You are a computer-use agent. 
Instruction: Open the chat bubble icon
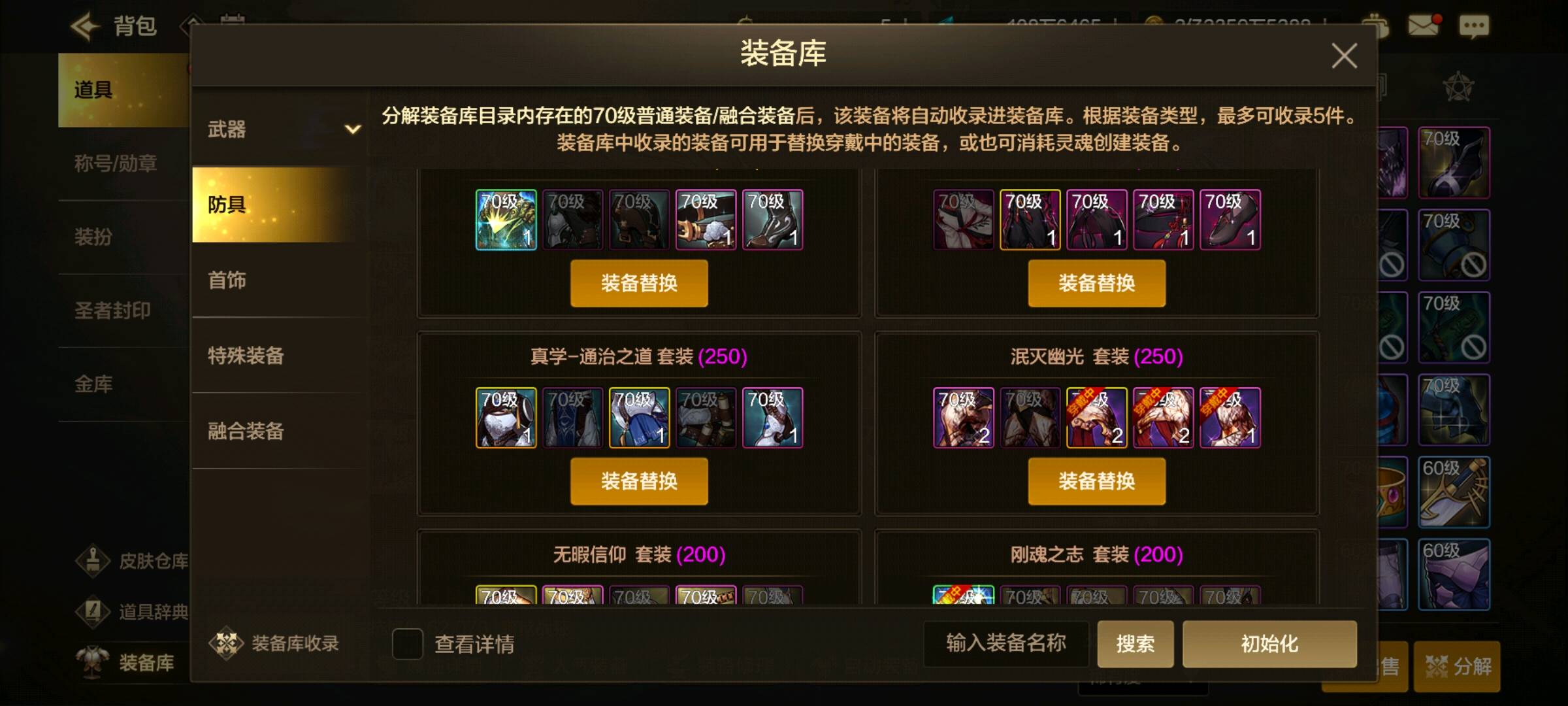[x=1474, y=27]
